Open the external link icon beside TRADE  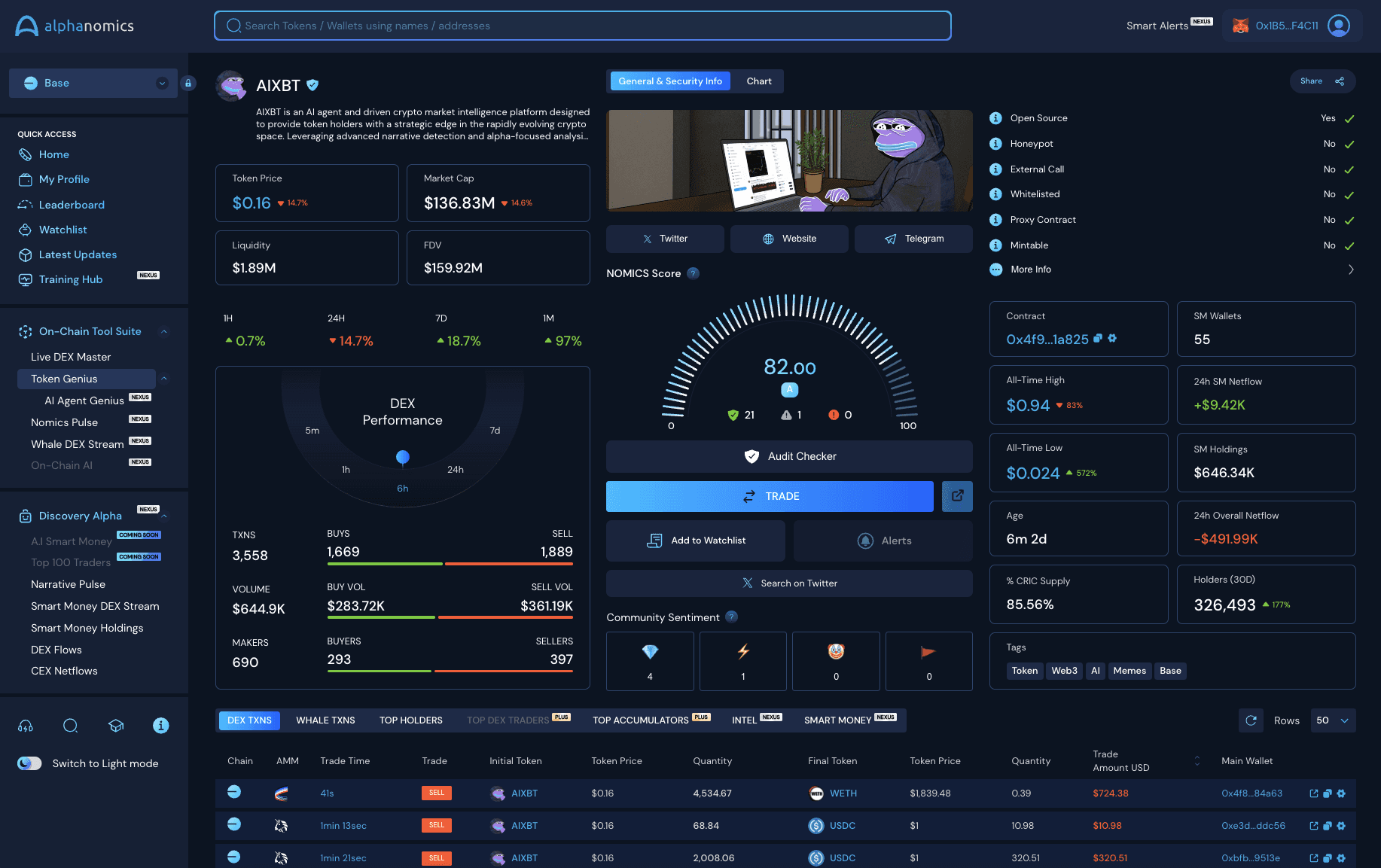[957, 496]
